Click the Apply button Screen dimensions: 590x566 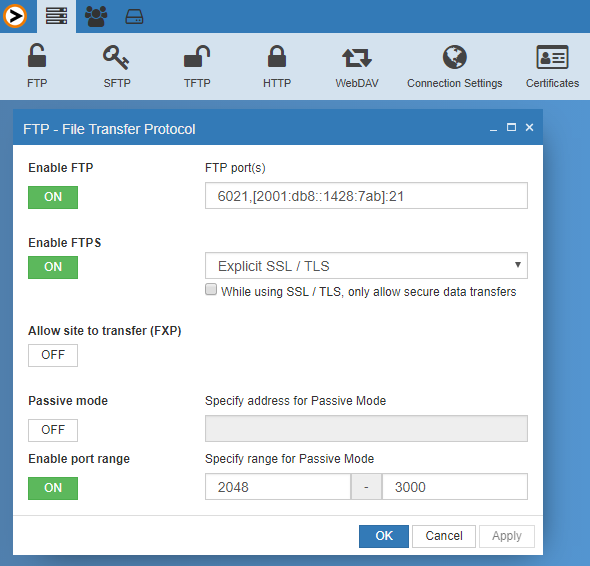pyautogui.click(x=507, y=536)
